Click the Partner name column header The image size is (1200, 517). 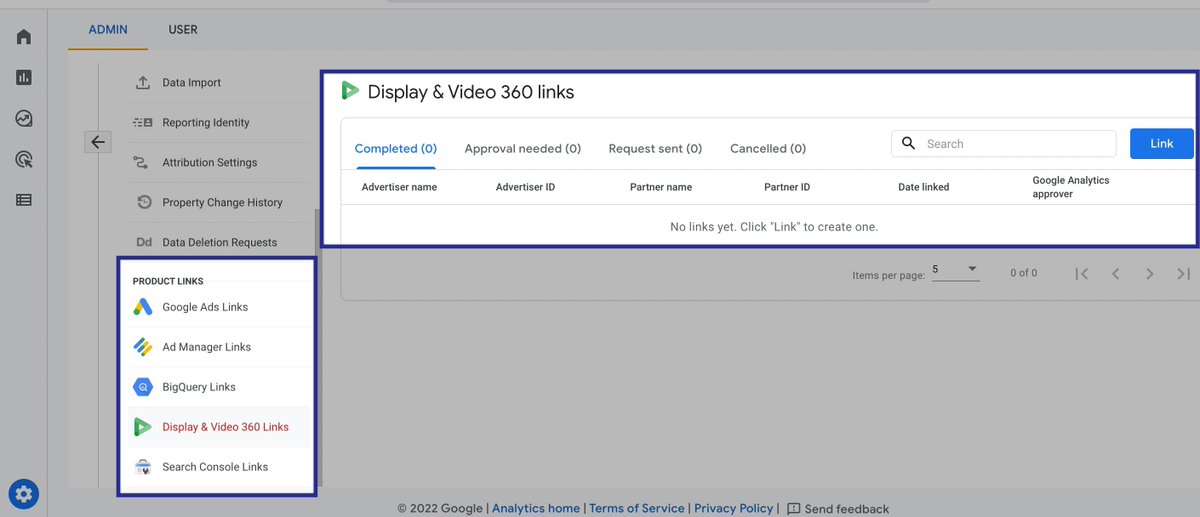661,187
